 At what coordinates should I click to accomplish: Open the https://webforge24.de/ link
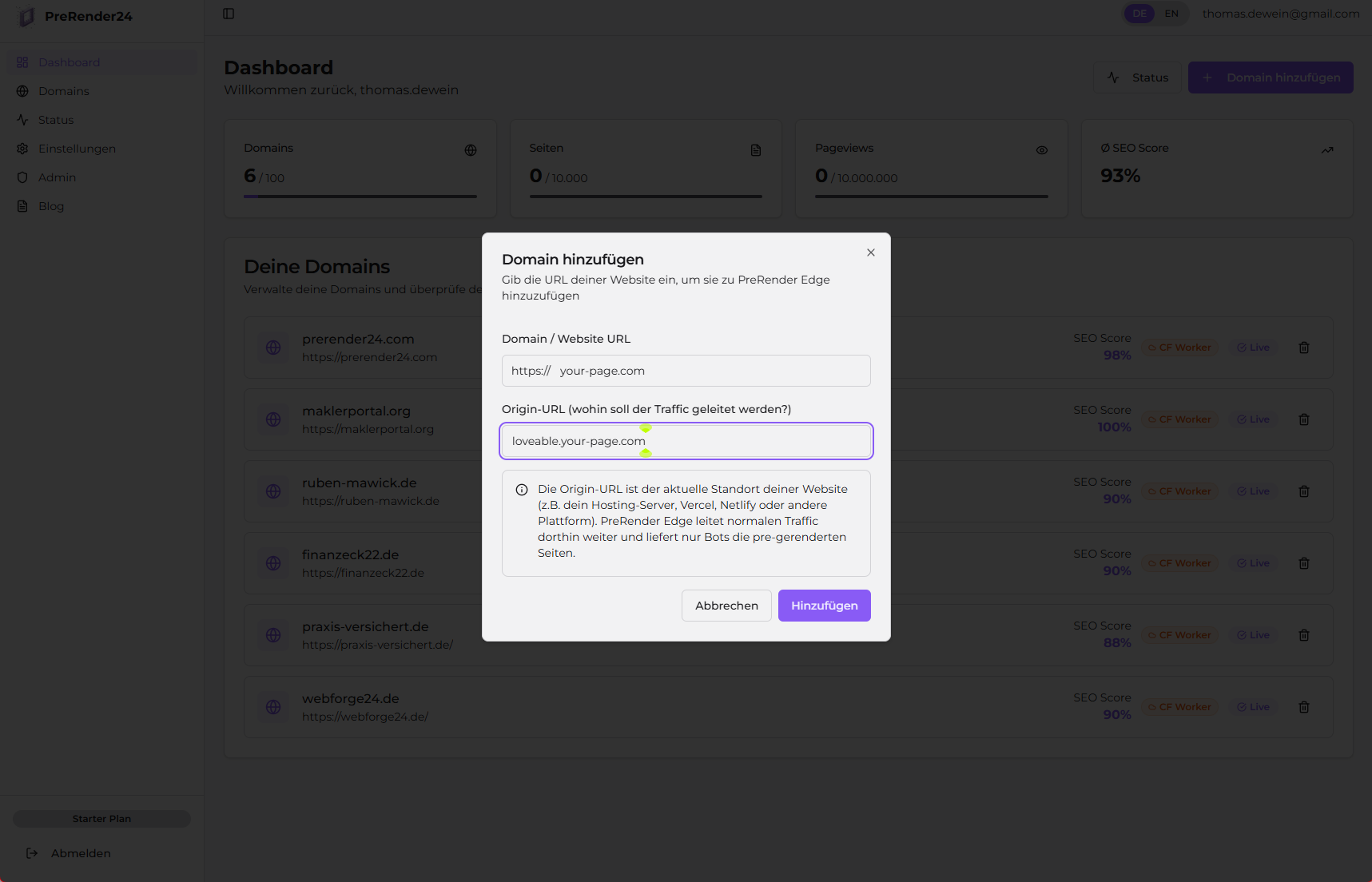[x=365, y=717]
